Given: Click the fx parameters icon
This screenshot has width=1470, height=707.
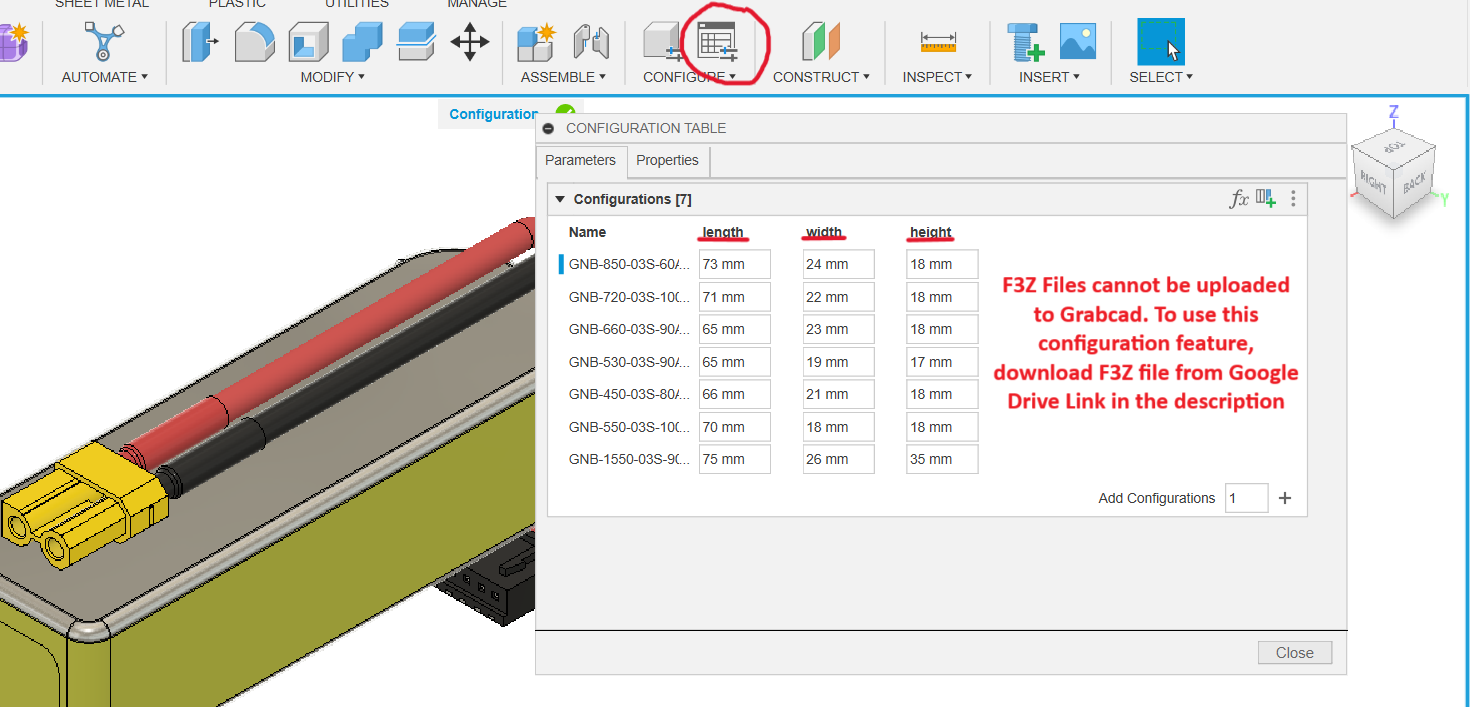Looking at the screenshot, I should tap(1239, 199).
